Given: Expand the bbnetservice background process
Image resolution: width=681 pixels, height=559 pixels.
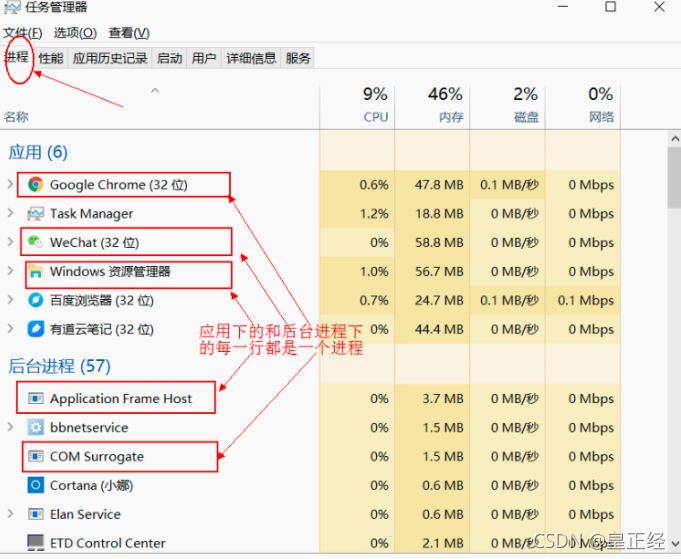Looking at the screenshot, I should (10, 427).
